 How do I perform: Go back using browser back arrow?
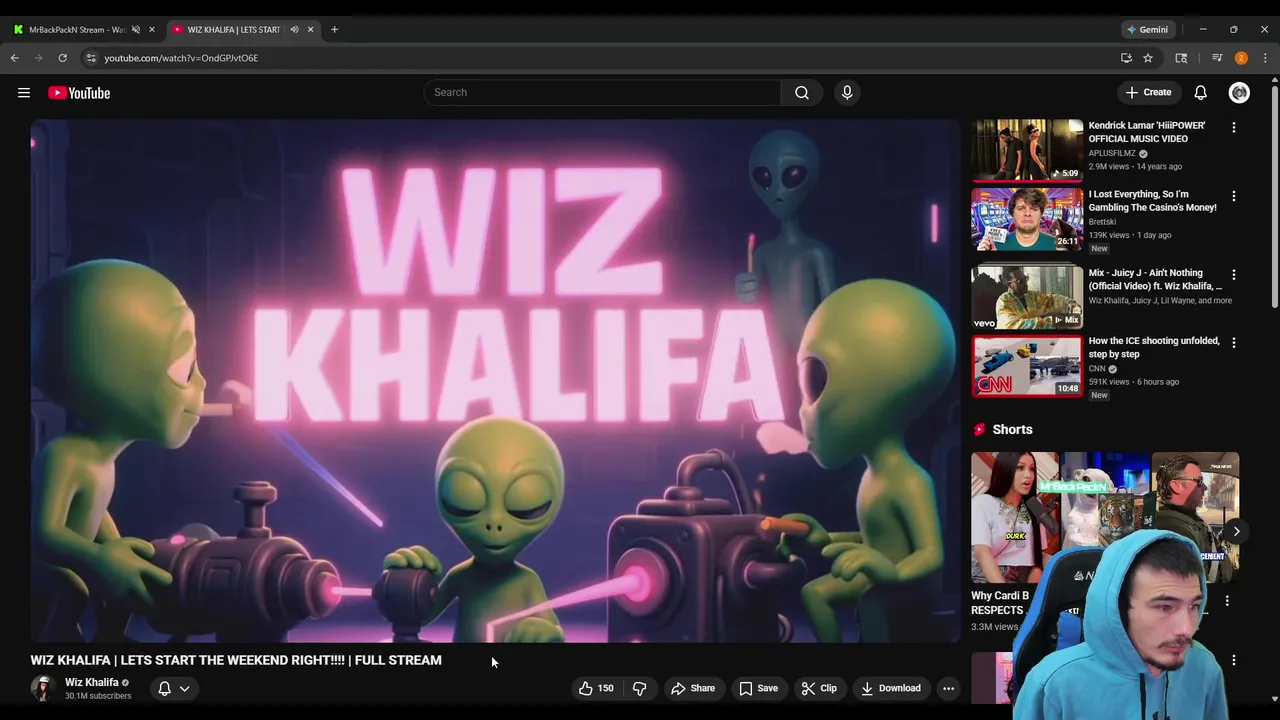coord(15,58)
